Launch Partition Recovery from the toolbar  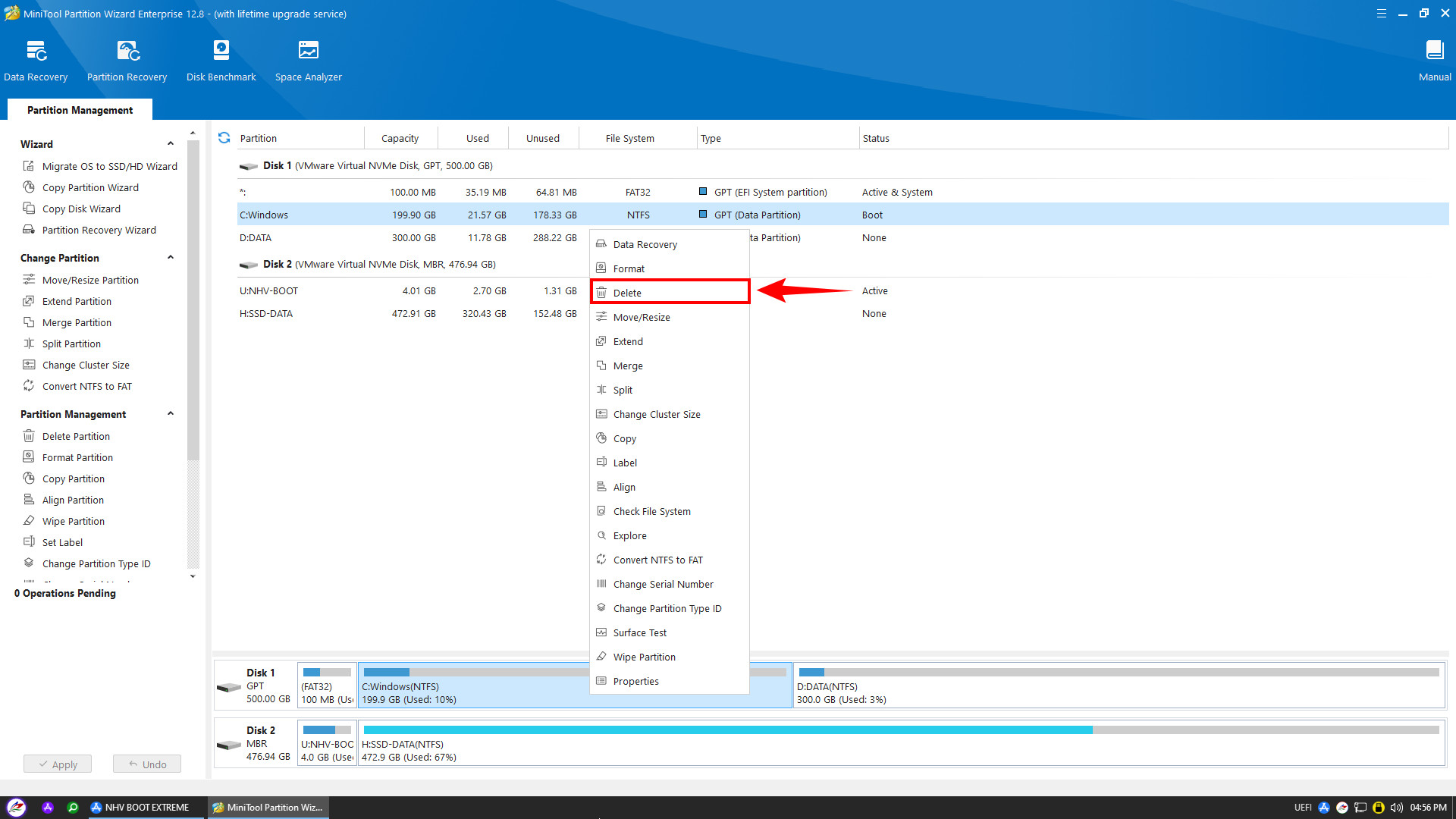tap(127, 51)
